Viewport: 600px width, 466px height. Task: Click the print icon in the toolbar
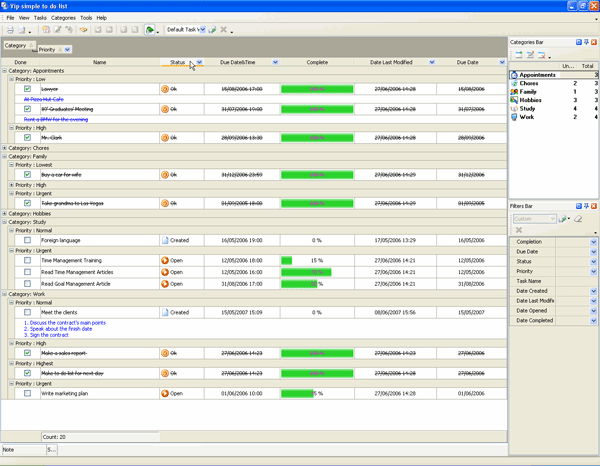pyautogui.click(x=9, y=30)
